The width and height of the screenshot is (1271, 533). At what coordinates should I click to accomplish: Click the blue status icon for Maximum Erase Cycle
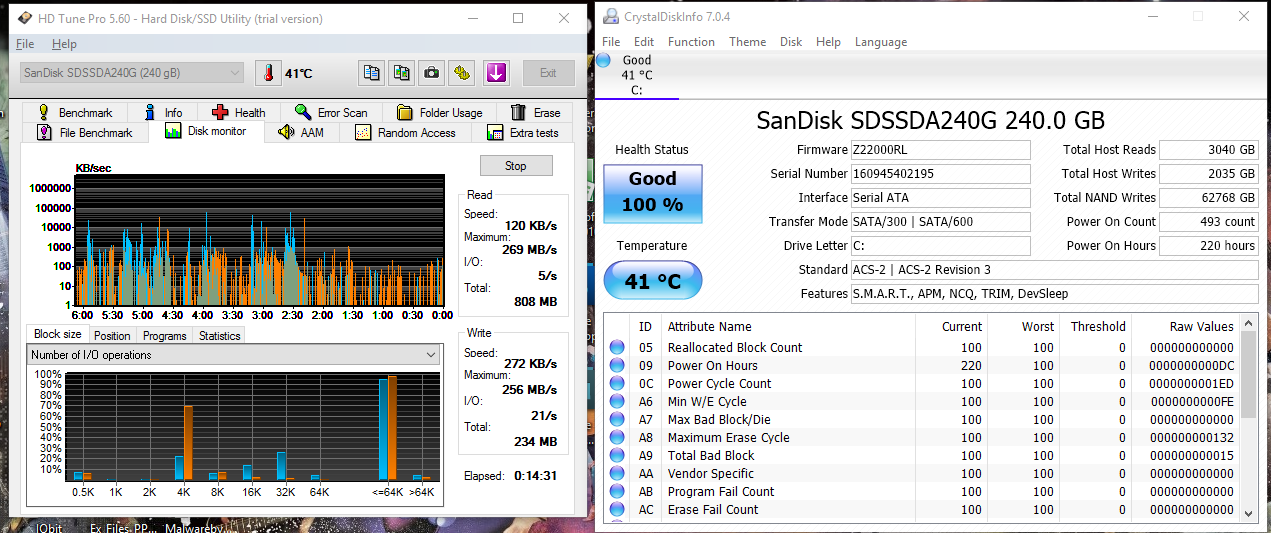tap(617, 438)
